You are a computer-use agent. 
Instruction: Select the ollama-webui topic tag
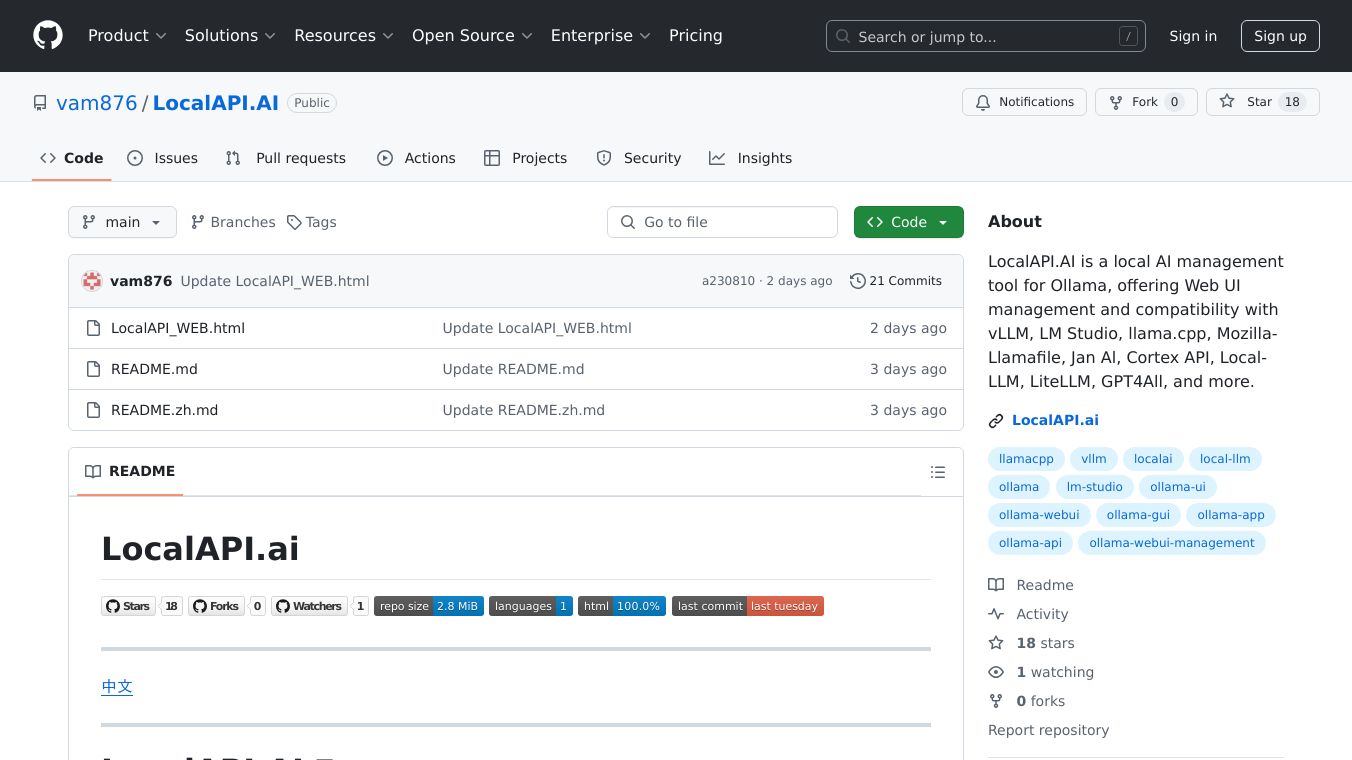click(x=1039, y=515)
